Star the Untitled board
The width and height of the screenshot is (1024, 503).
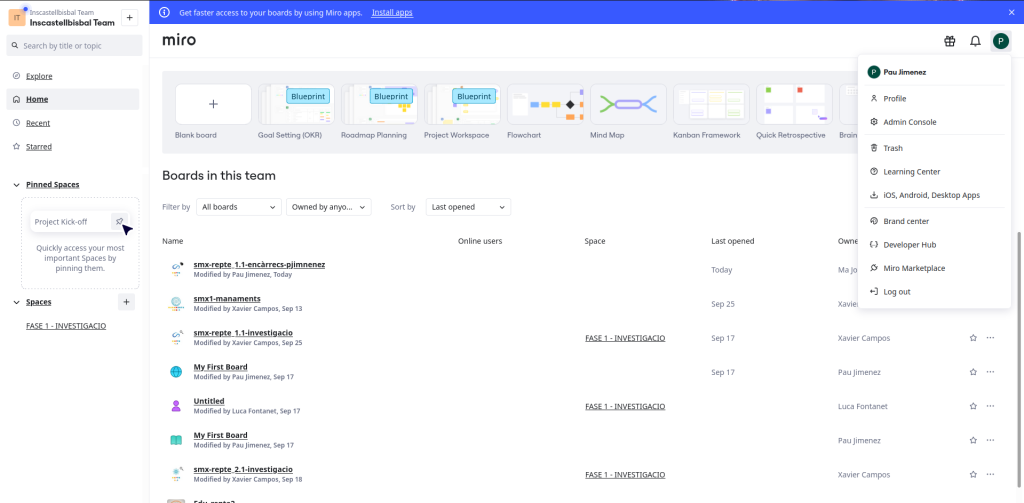973,406
